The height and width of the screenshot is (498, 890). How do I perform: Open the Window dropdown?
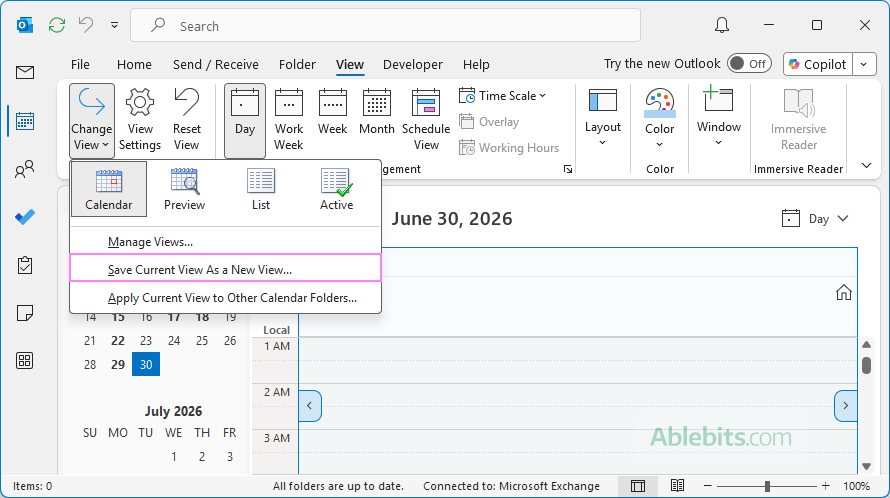[719, 116]
